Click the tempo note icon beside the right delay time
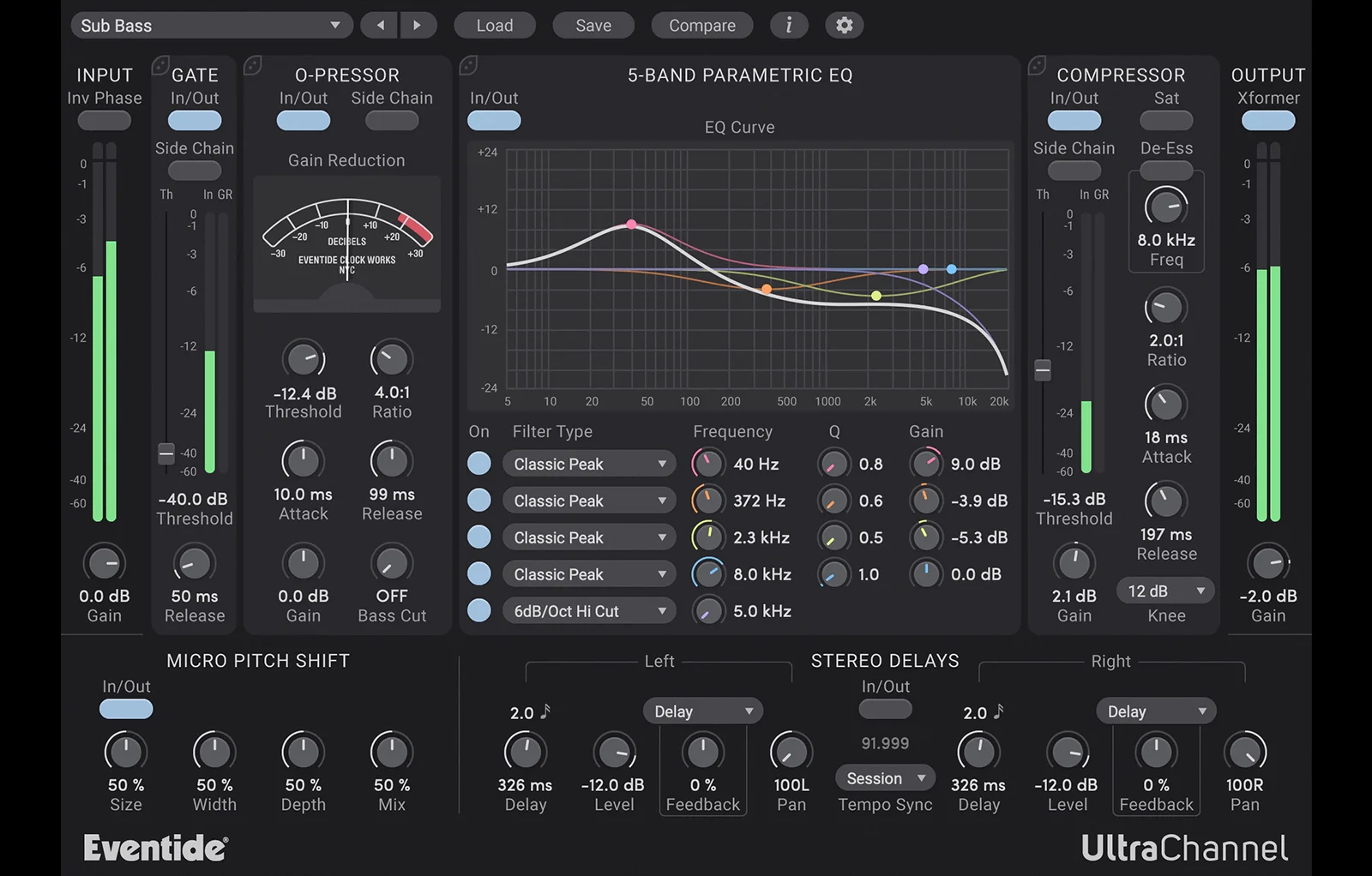Image resolution: width=1372 pixels, height=876 pixels. tap(999, 710)
